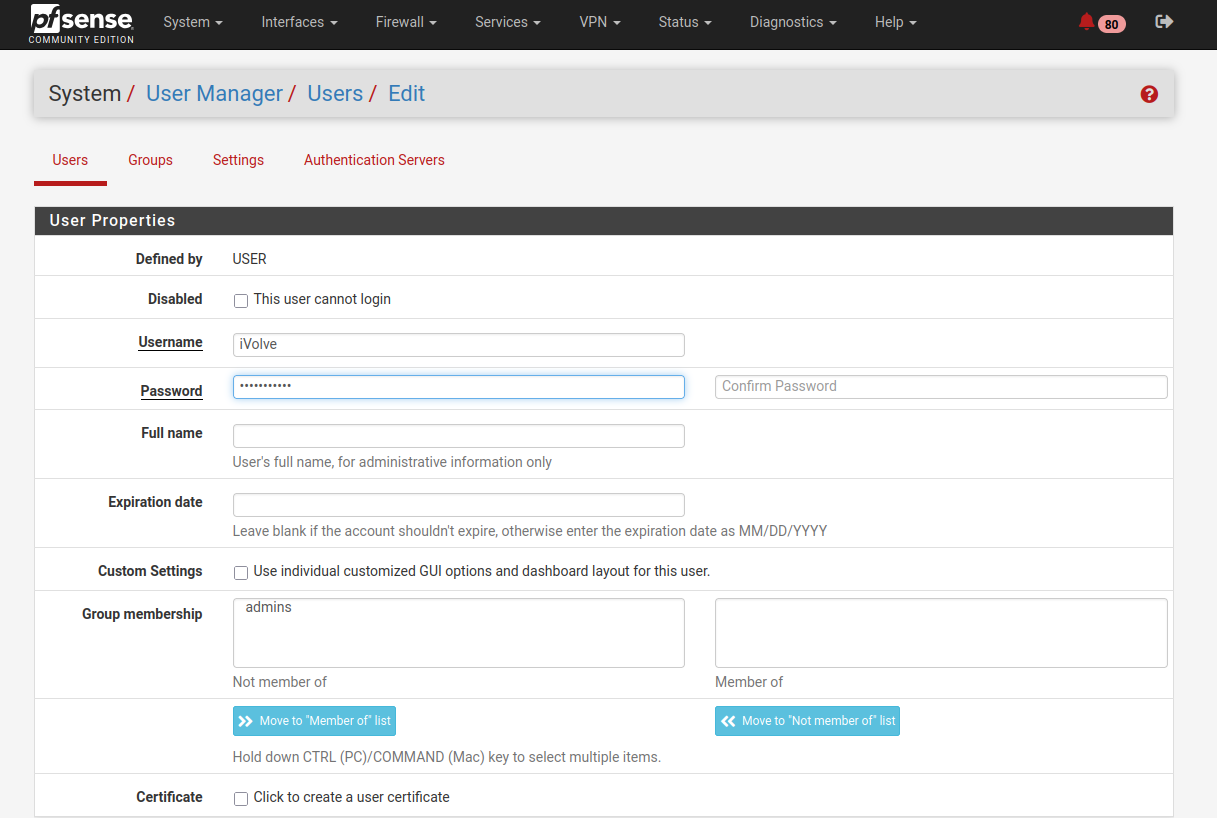Expand the System menu
Viewport: 1217px width, 818px height.
[x=193, y=22]
